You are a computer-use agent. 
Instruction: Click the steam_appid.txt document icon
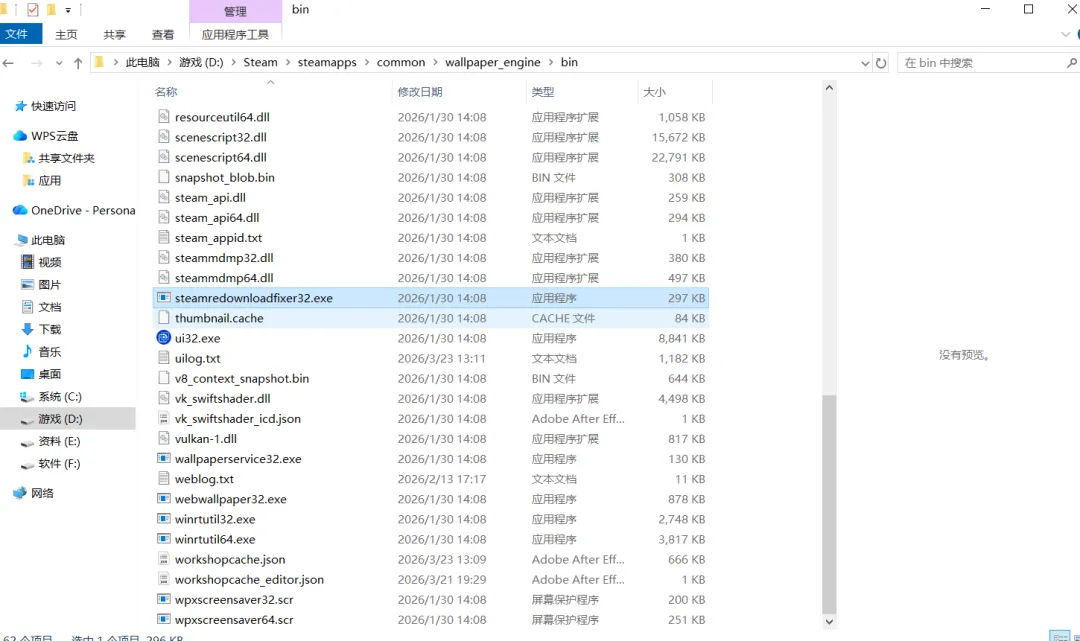163,238
